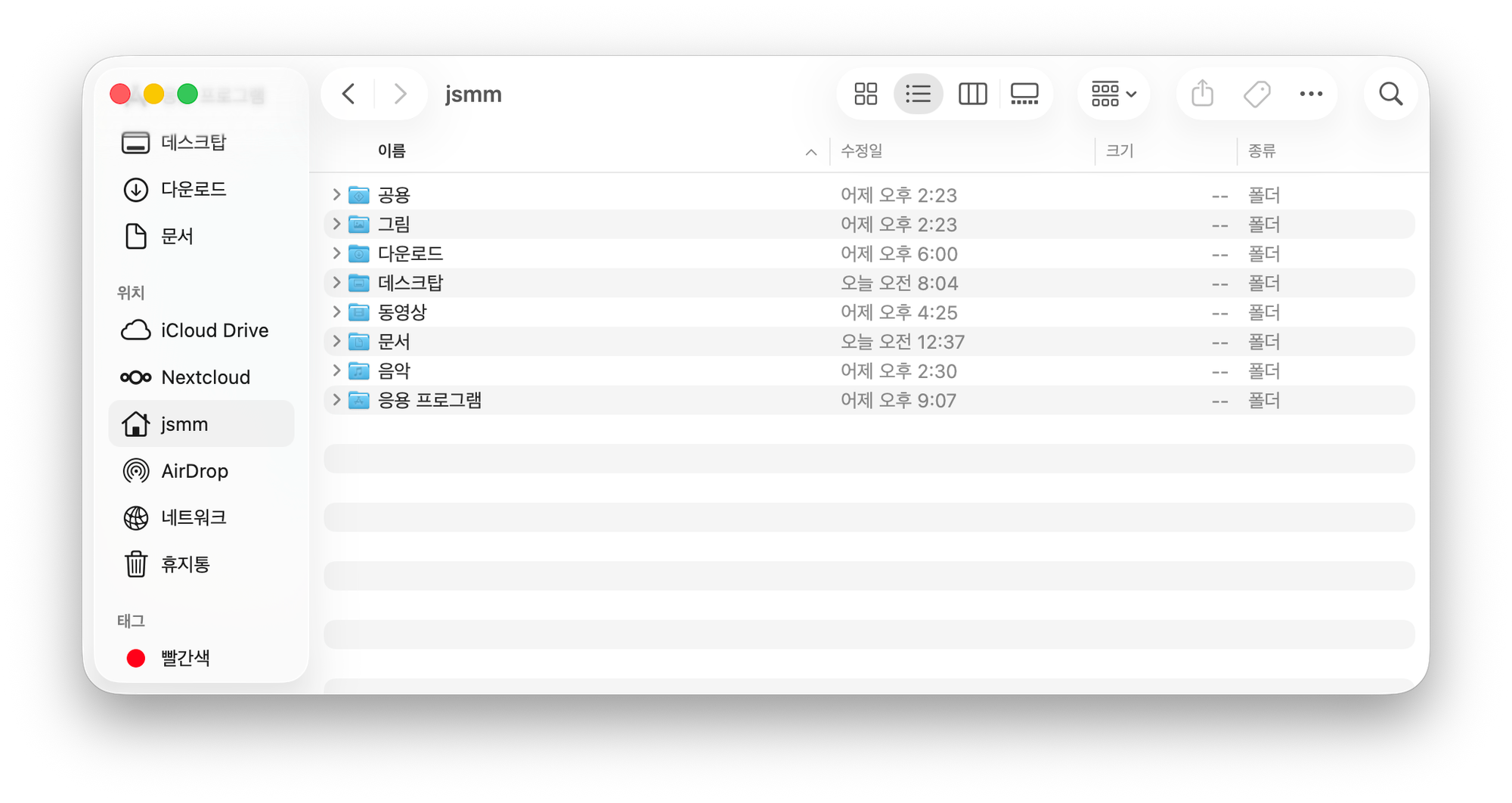The width and height of the screenshot is (1512, 803).
Task: Select AirDrop in the sidebar
Action: [x=194, y=471]
